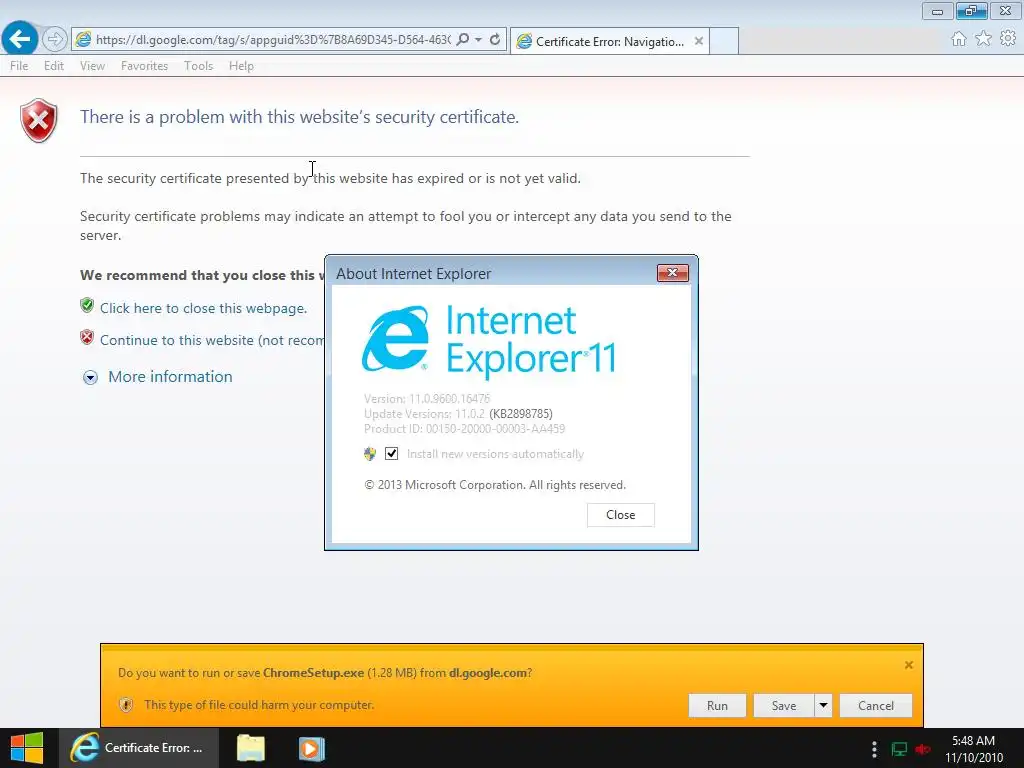The image size is (1024, 768).
Task: Refresh the page with the reload icon
Action: pos(495,39)
